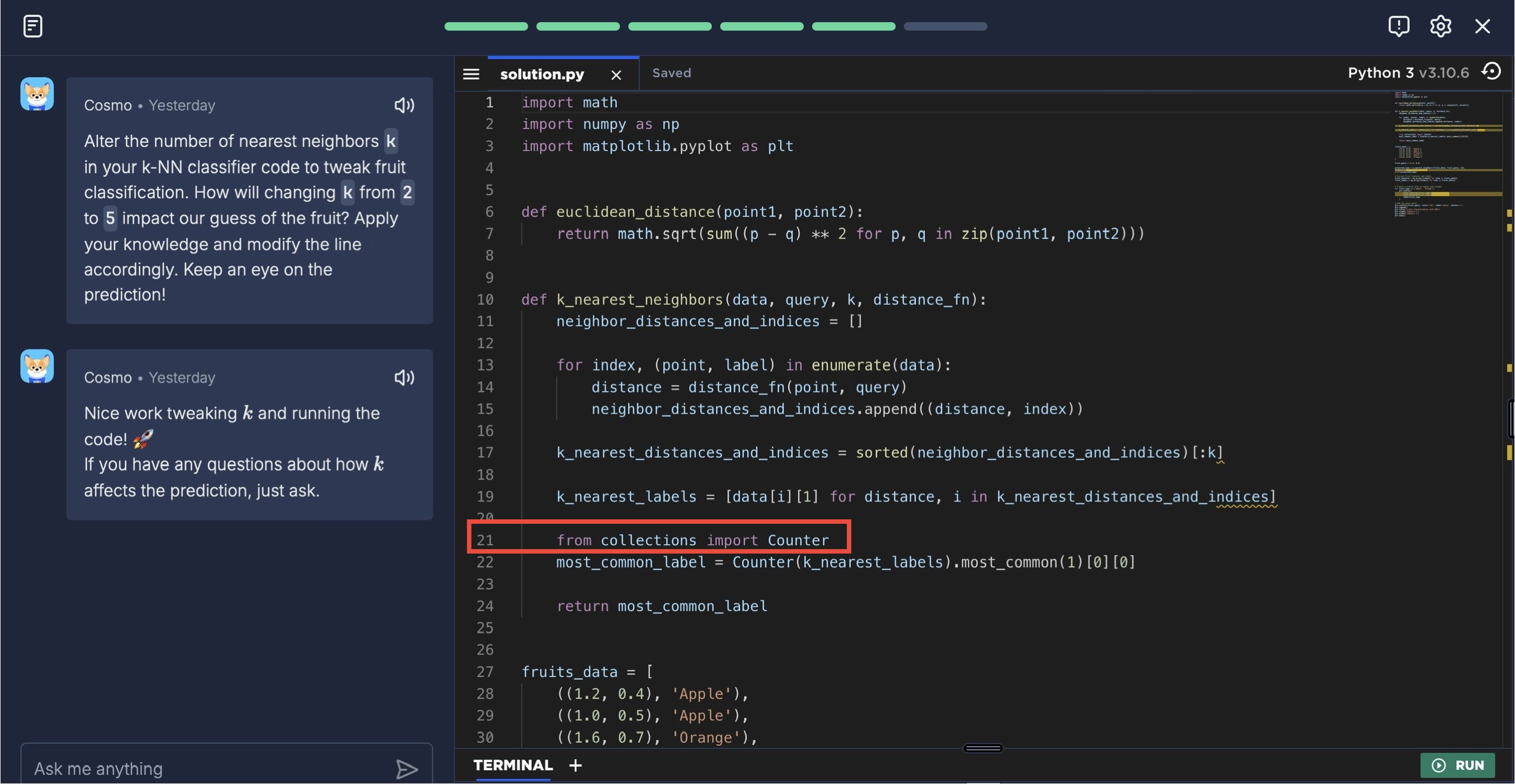
Task: Click 'return most_common_label' line
Action: 661,606
